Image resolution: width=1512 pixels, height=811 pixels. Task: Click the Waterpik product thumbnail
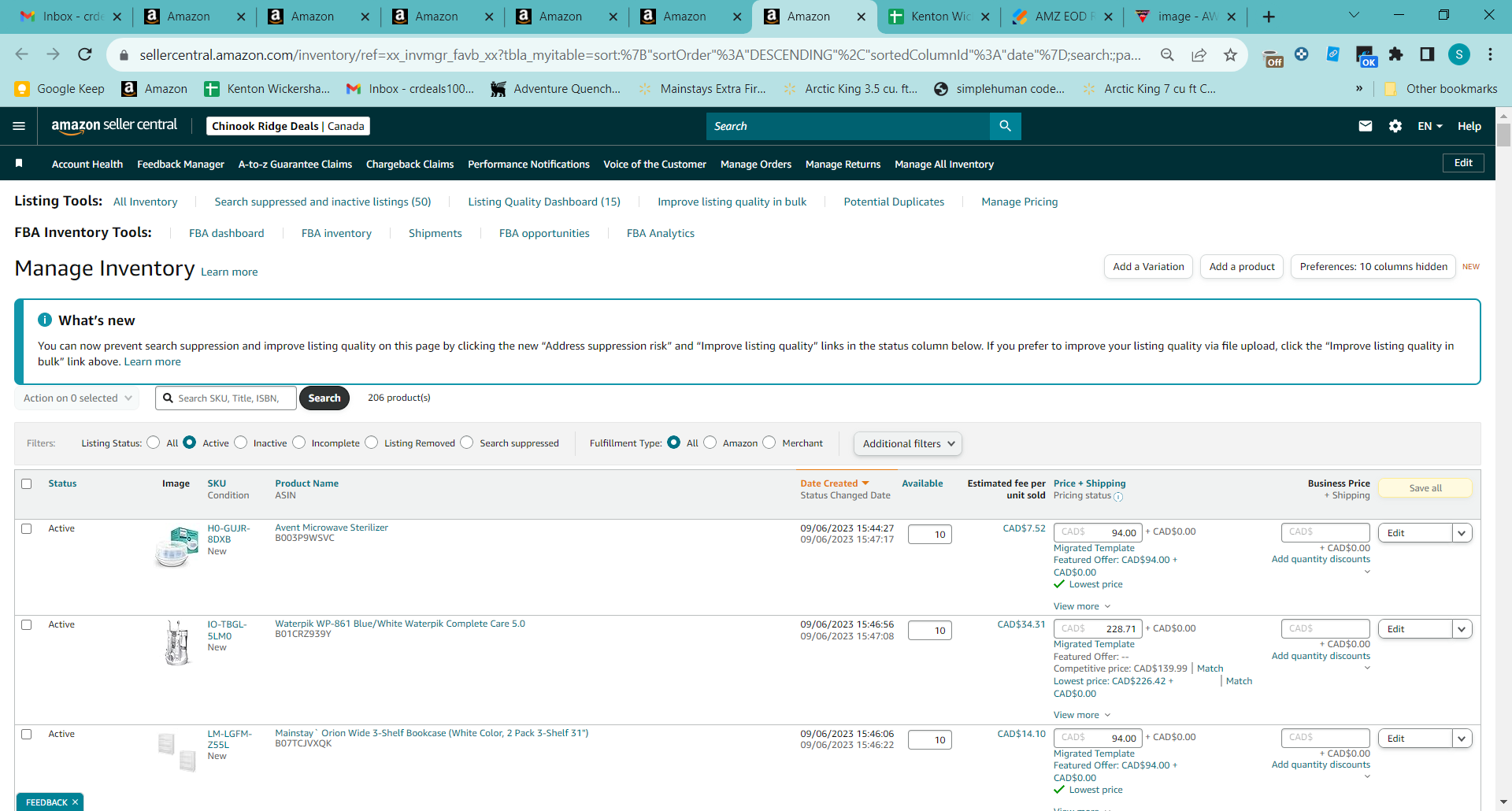click(x=177, y=643)
